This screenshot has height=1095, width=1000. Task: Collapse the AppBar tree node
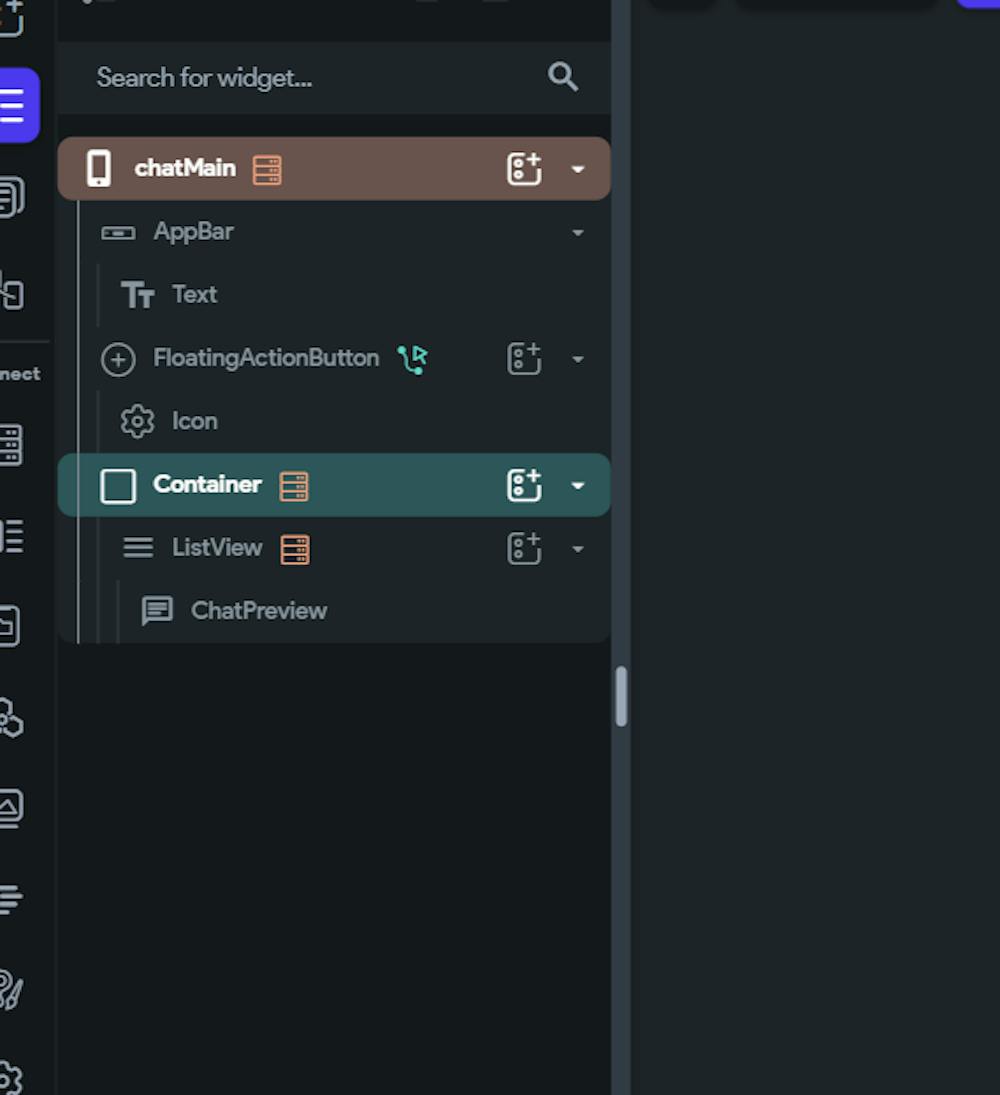tap(578, 233)
